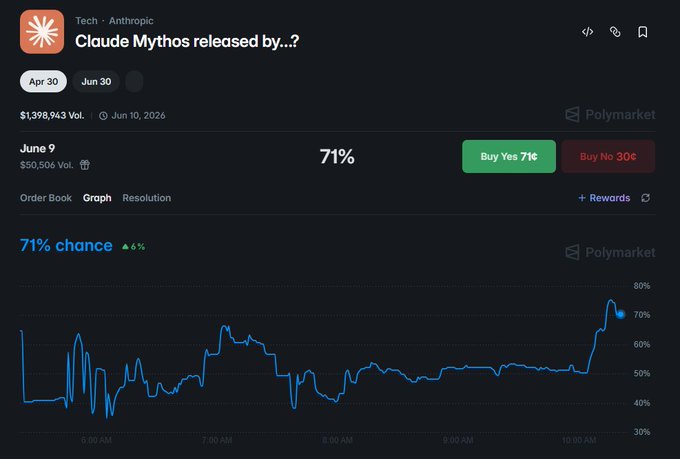Click the $50,506 Vol. text

(46, 165)
